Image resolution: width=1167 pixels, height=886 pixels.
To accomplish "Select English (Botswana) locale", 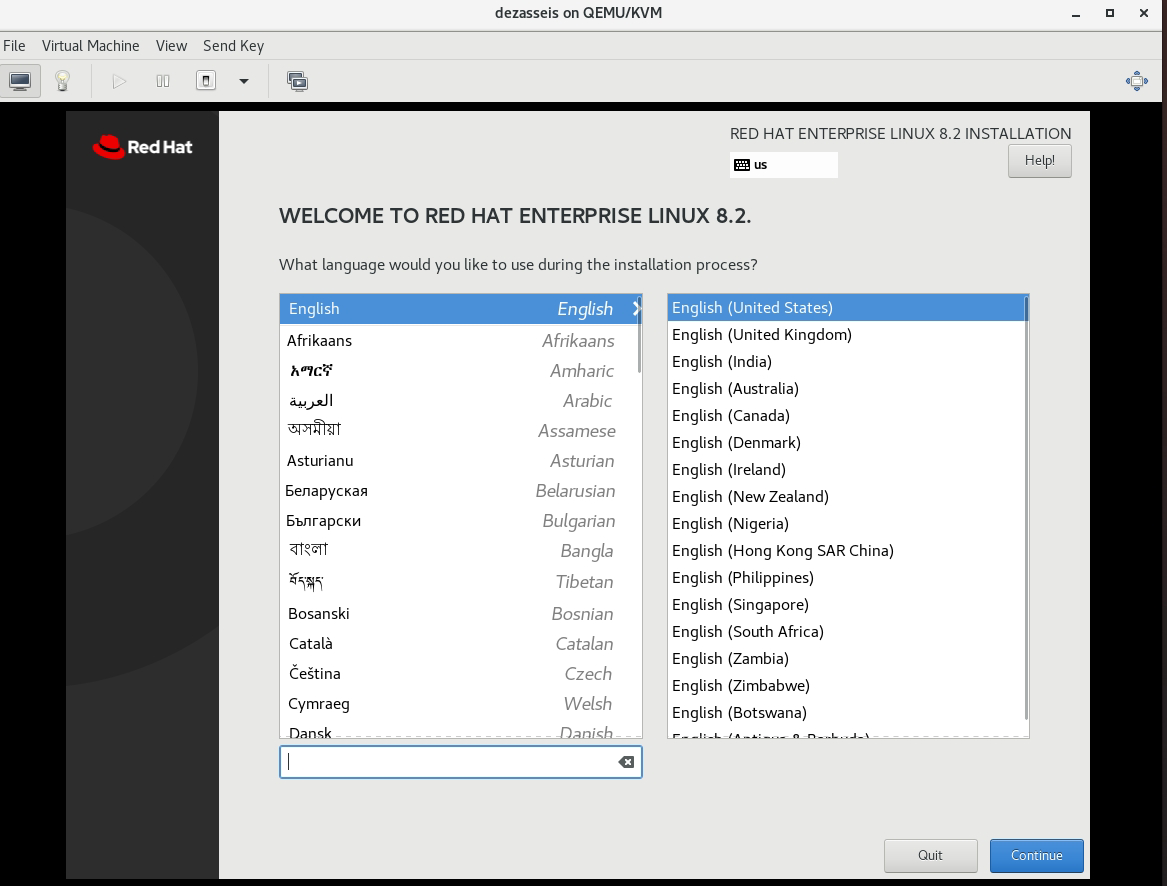I will point(846,713).
